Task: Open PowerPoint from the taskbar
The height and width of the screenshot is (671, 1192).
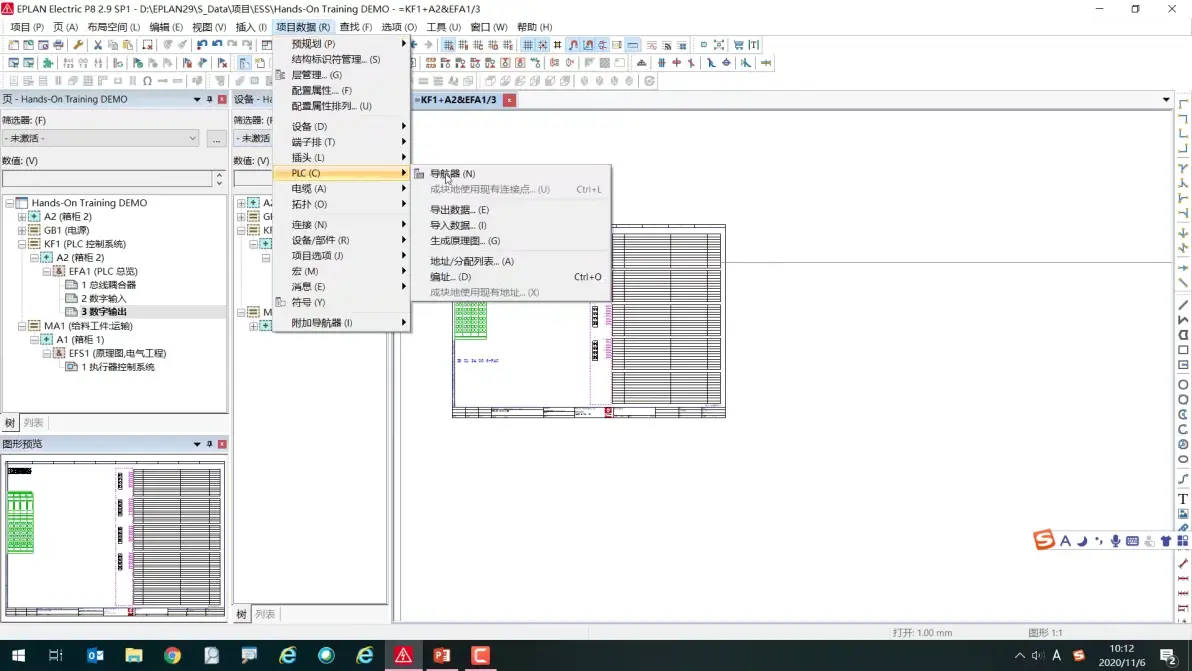Action: pyautogui.click(x=442, y=655)
